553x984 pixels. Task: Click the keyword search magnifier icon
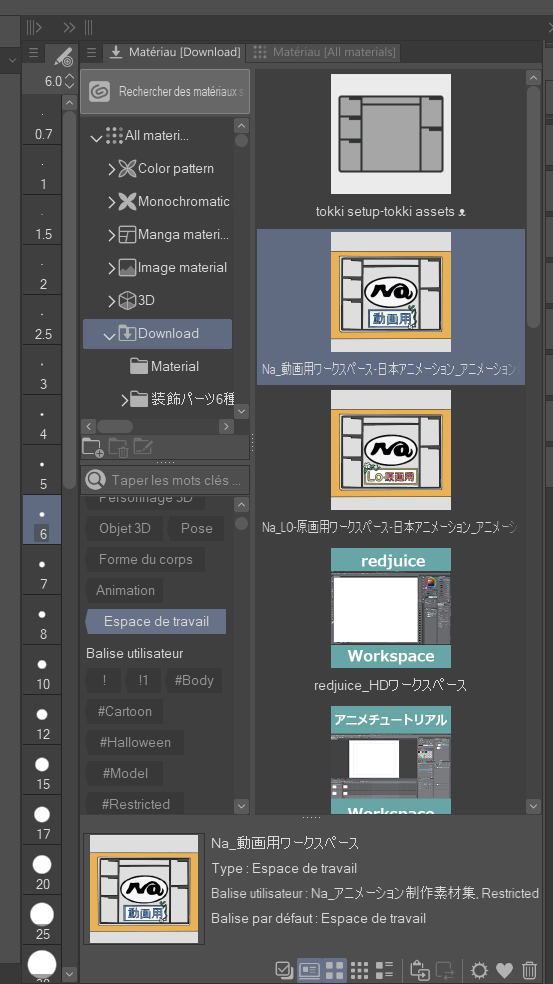coord(95,480)
